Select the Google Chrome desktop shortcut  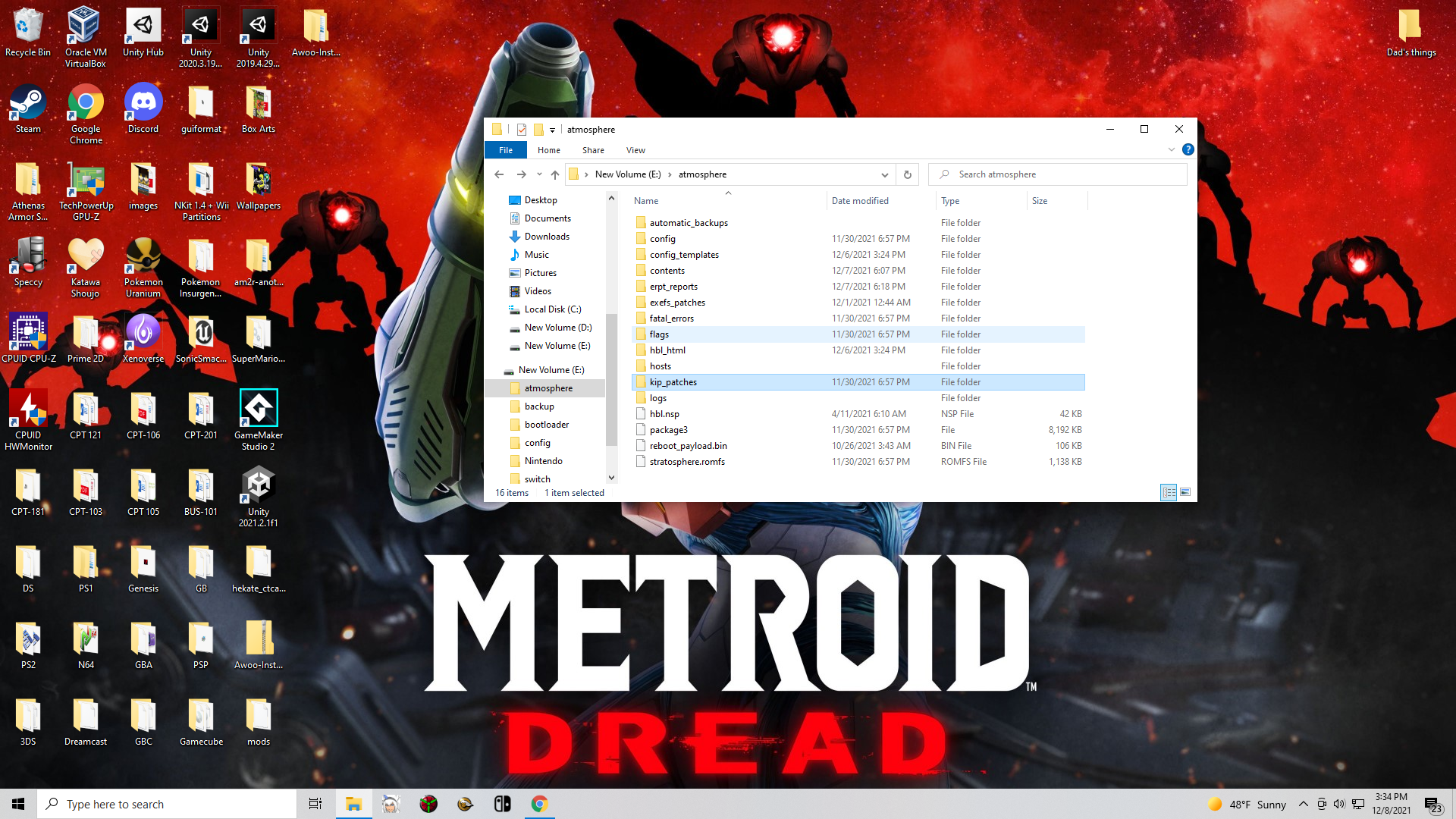pos(86,115)
